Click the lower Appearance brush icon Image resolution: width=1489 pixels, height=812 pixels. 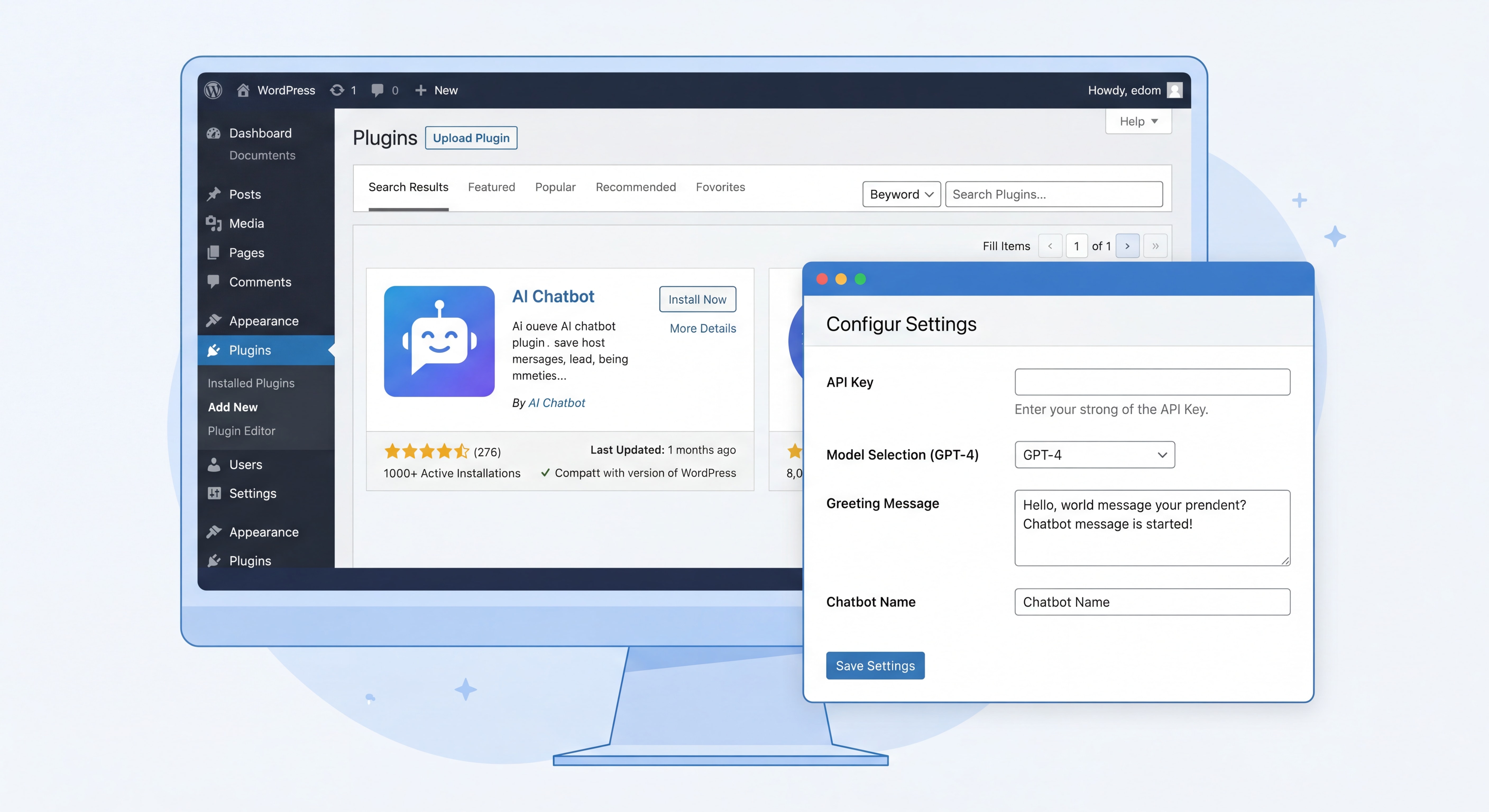pos(214,532)
